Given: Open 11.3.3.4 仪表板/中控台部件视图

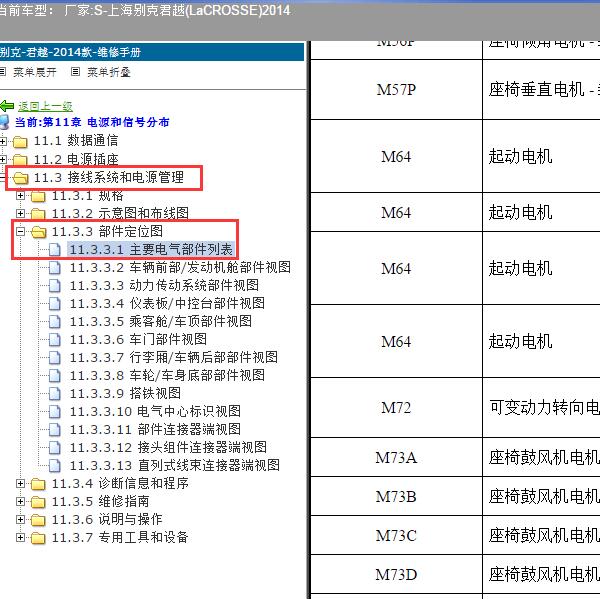Looking at the screenshot, I should coord(167,303).
